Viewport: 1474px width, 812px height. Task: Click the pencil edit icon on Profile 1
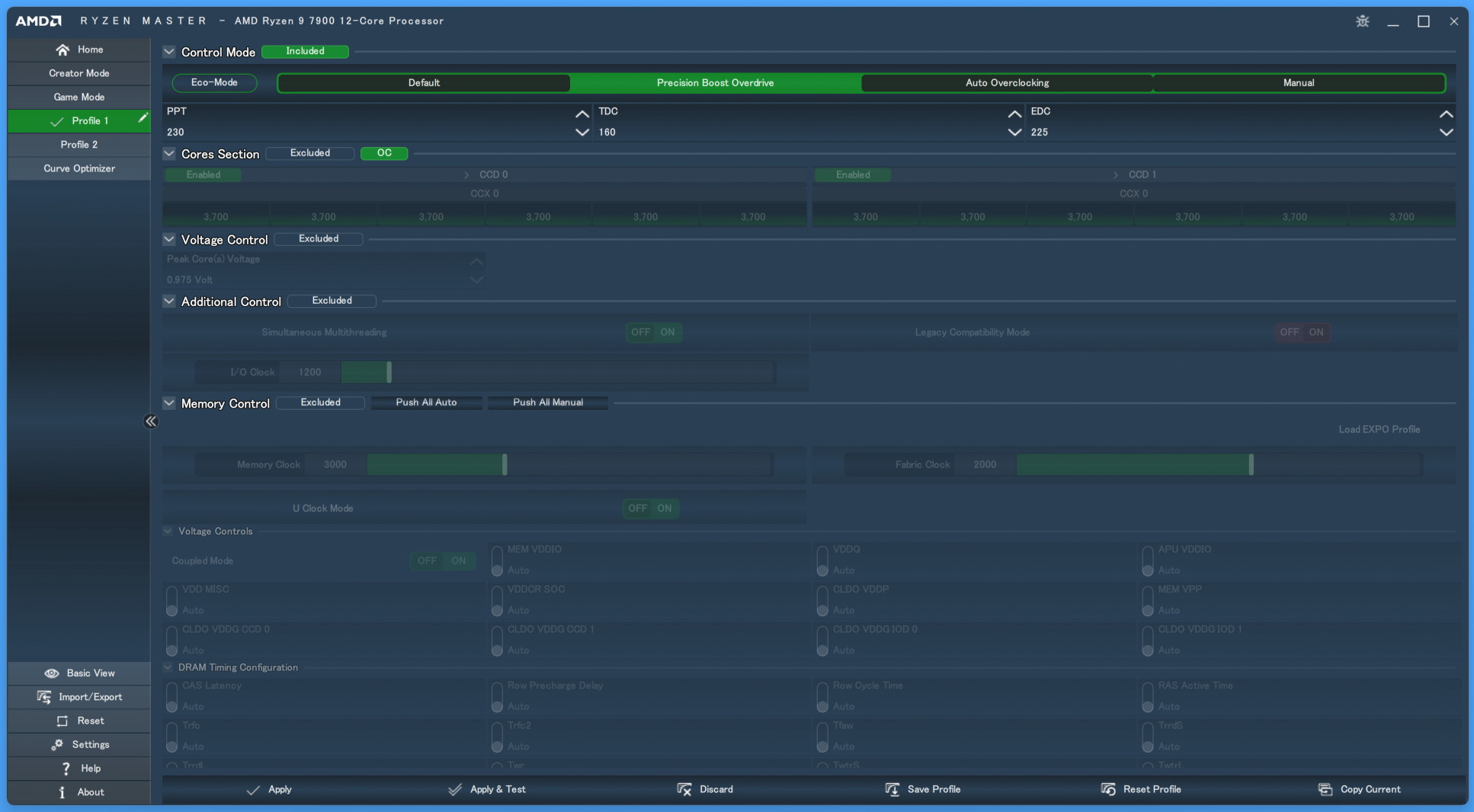click(143, 118)
